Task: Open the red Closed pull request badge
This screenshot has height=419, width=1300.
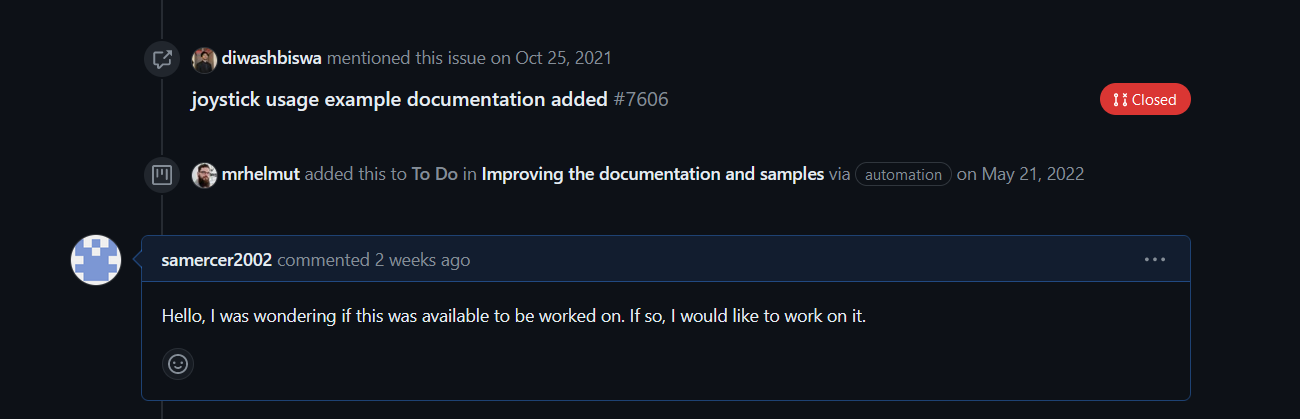Action: coord(1145,99)
